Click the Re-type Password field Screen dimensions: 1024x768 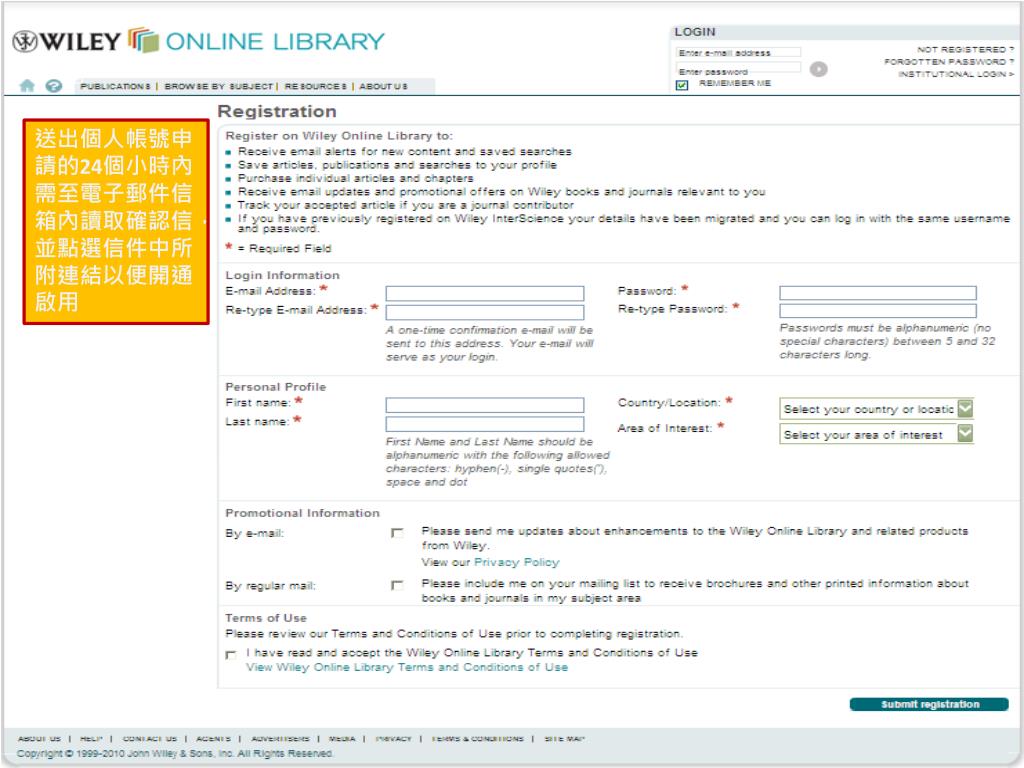(x=878, y=311)
